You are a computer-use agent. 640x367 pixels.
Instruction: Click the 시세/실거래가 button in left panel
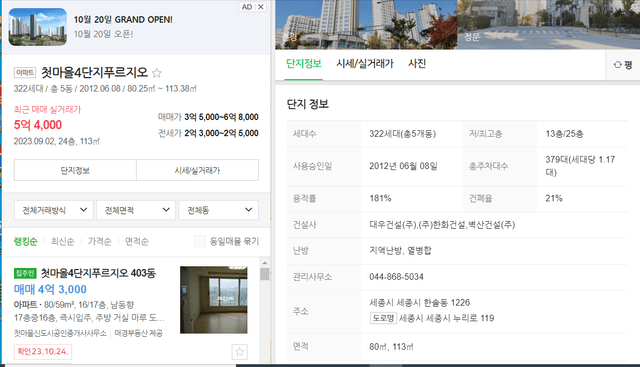click(198, 170)
